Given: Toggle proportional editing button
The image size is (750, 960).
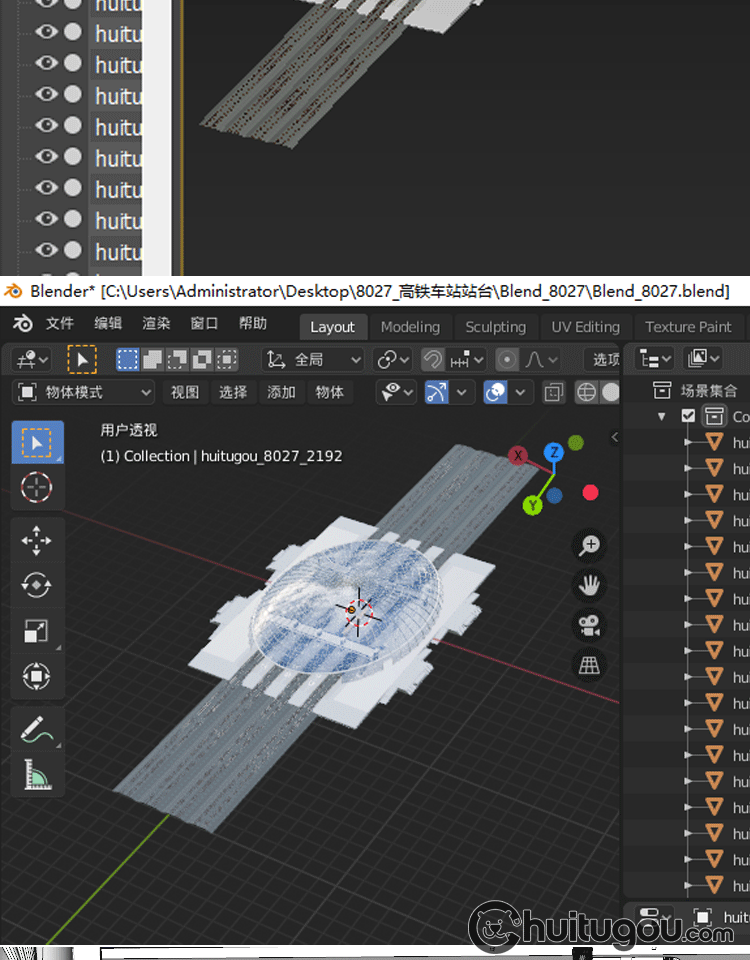Looking at the screenshot, I should click(508, 359).
